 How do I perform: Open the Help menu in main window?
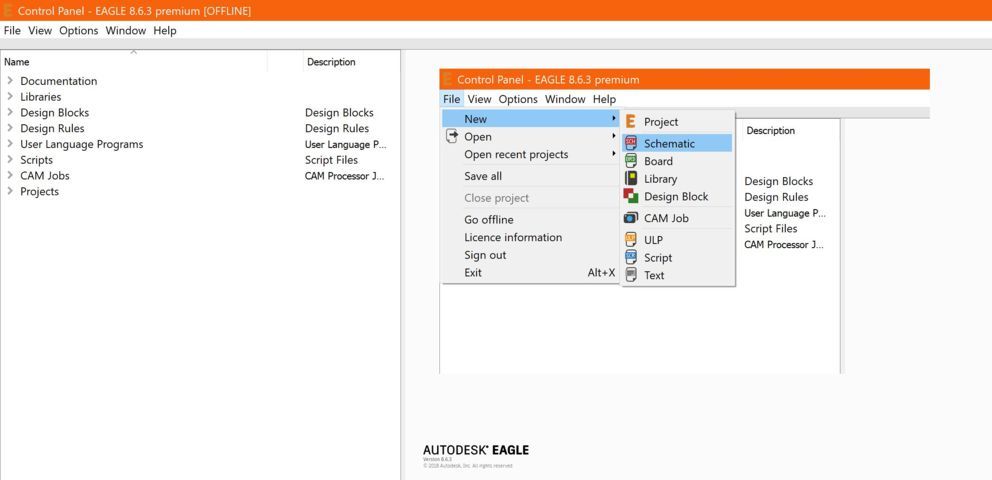[x=165, y=30]
